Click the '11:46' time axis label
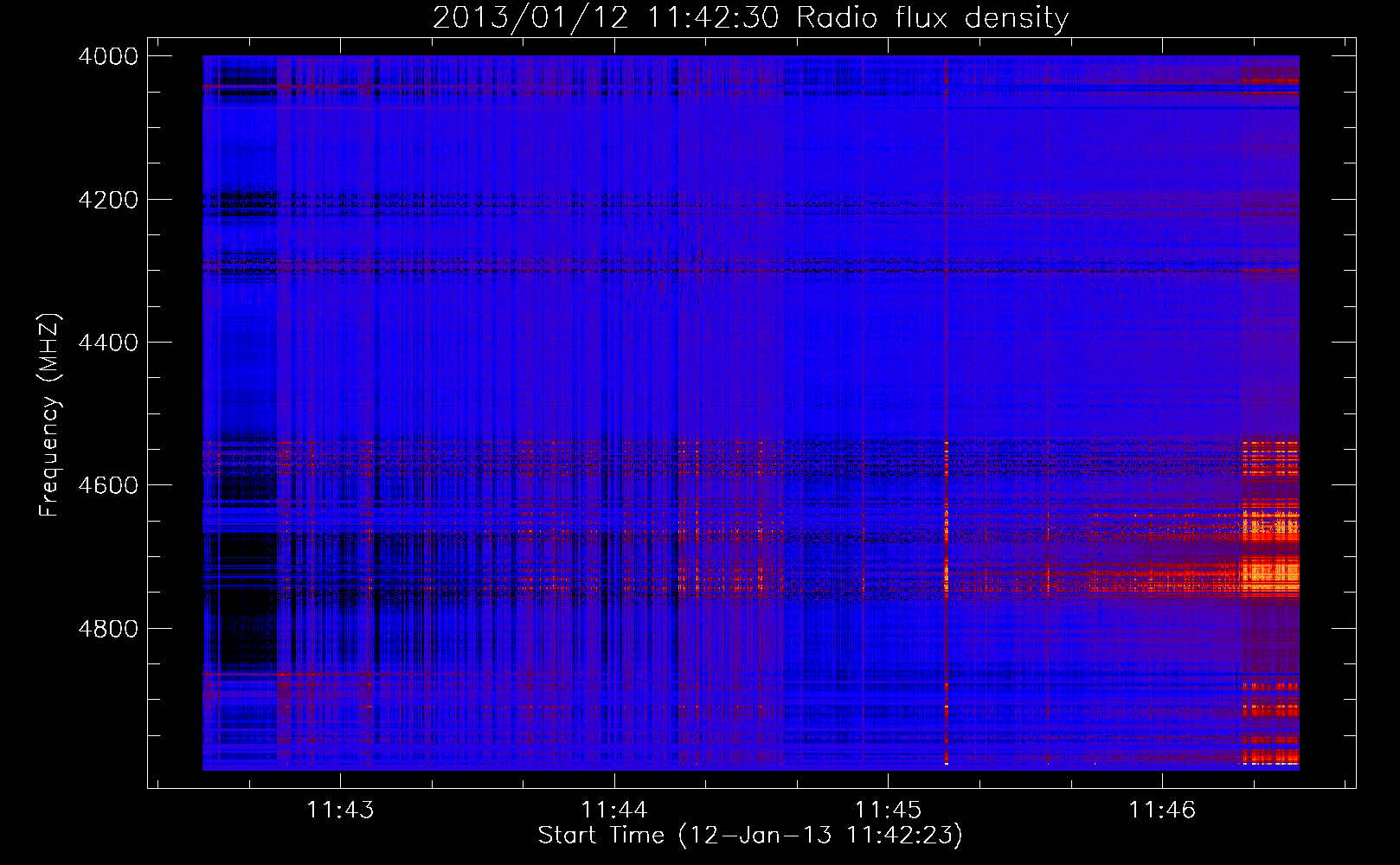This screenshot has height=865, width=1400. (x=1161, y=810)
